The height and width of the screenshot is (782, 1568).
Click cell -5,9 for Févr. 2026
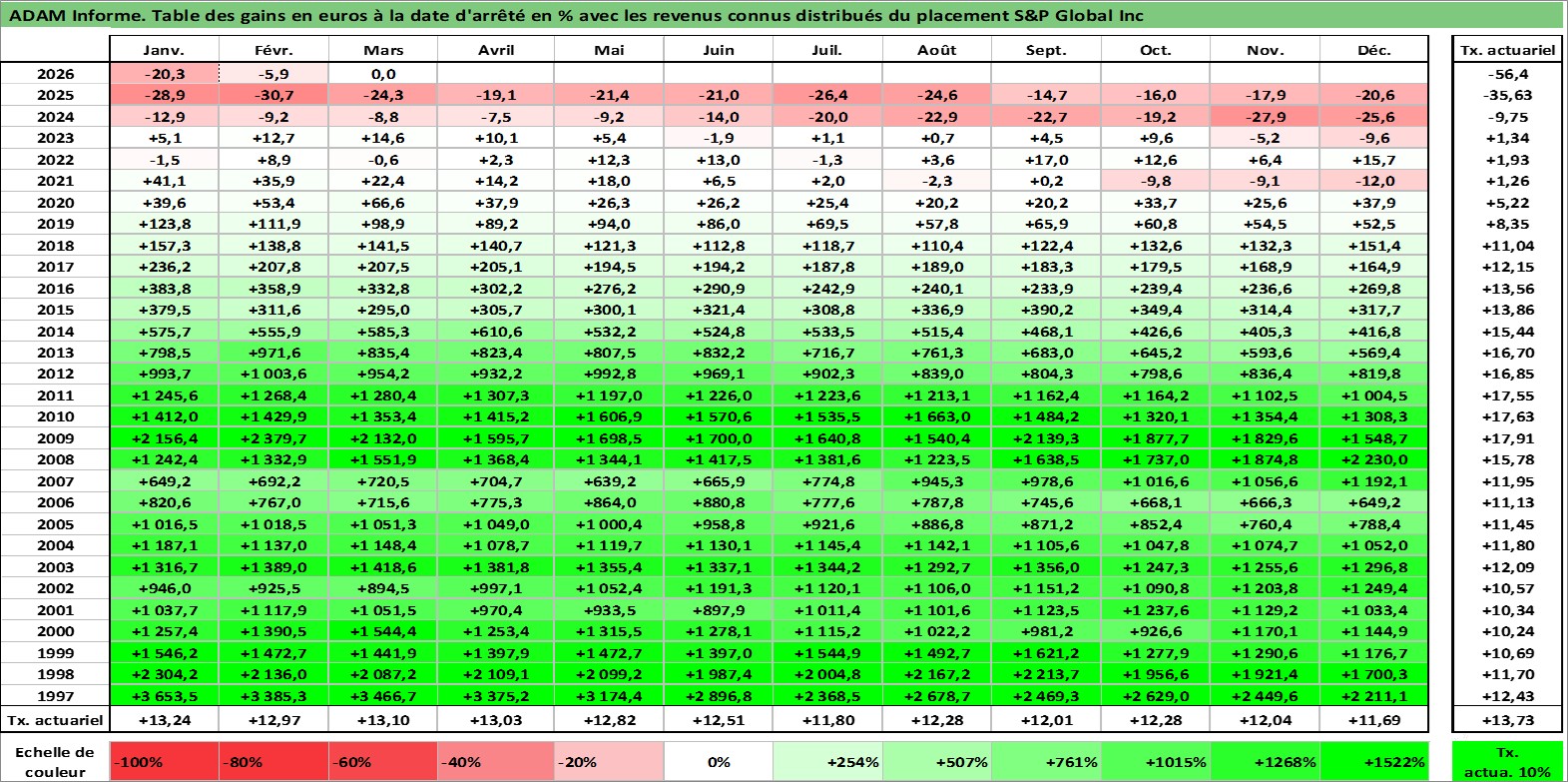[273, 74]
